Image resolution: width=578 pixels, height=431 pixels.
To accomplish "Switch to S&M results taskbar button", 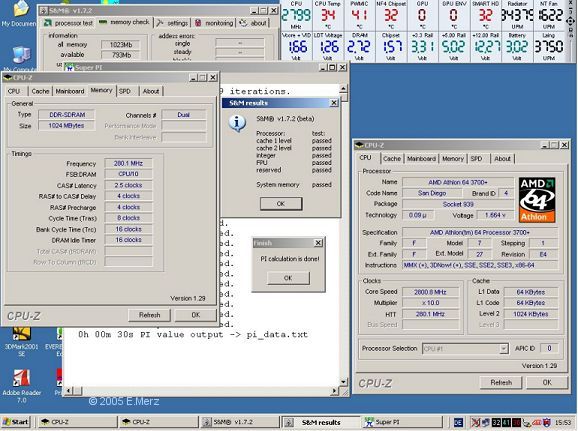I will click(x=321, y=422).
